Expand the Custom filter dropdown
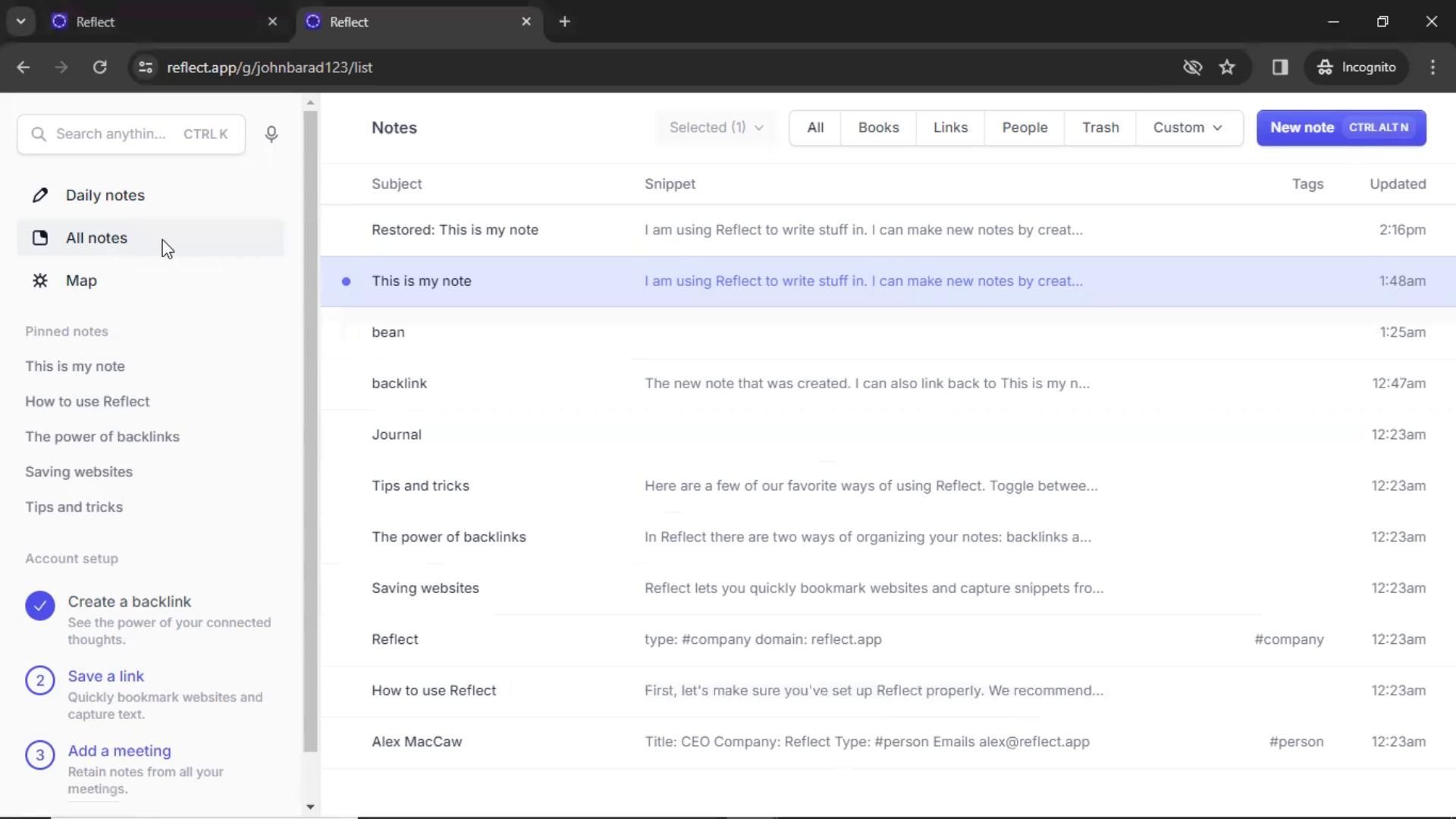This screenshot has width=1456, height=819. click(1188, 128)
